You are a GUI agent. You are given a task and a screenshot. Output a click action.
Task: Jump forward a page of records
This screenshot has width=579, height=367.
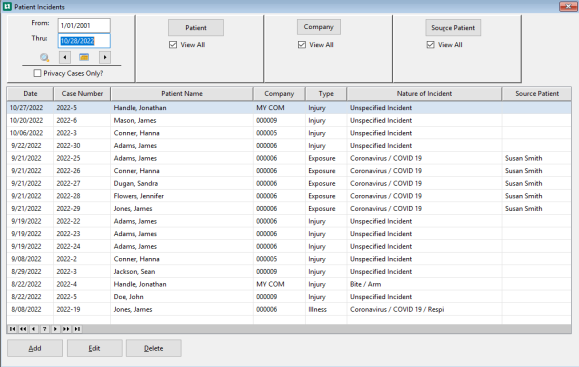click(x=66, y=329)
